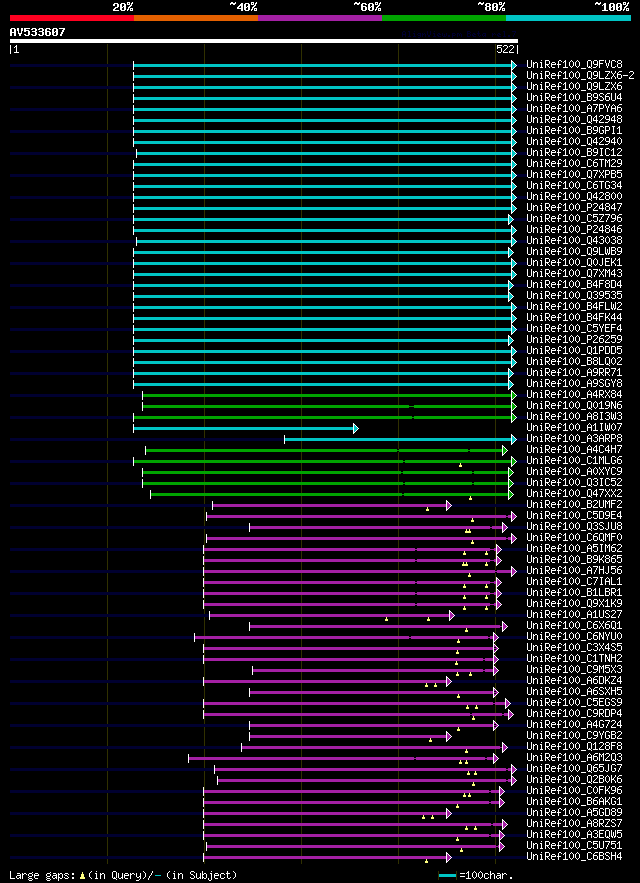The image size is (640, 883).
Task: Select the UniRef100_Q42948 hit label
Action: pyautogui.click(x=575, y=120)
